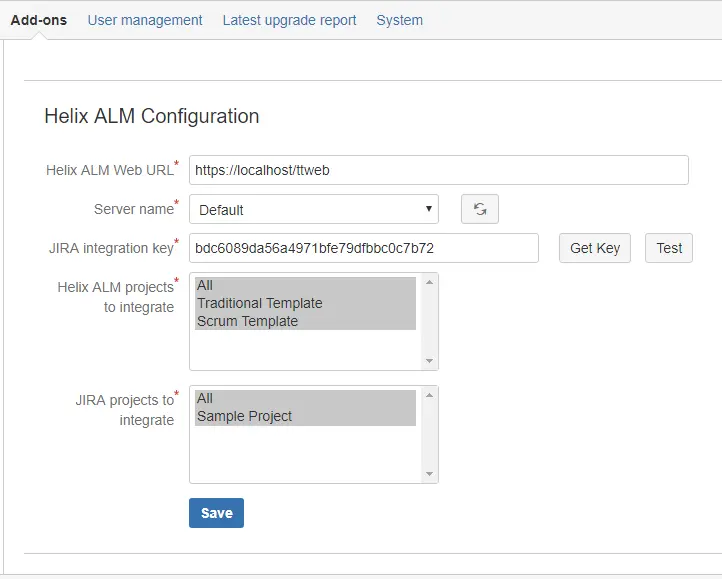This screenshot has width=722, height=579.
Task: Open the Server name dropdown
Action: coord(314,209)
